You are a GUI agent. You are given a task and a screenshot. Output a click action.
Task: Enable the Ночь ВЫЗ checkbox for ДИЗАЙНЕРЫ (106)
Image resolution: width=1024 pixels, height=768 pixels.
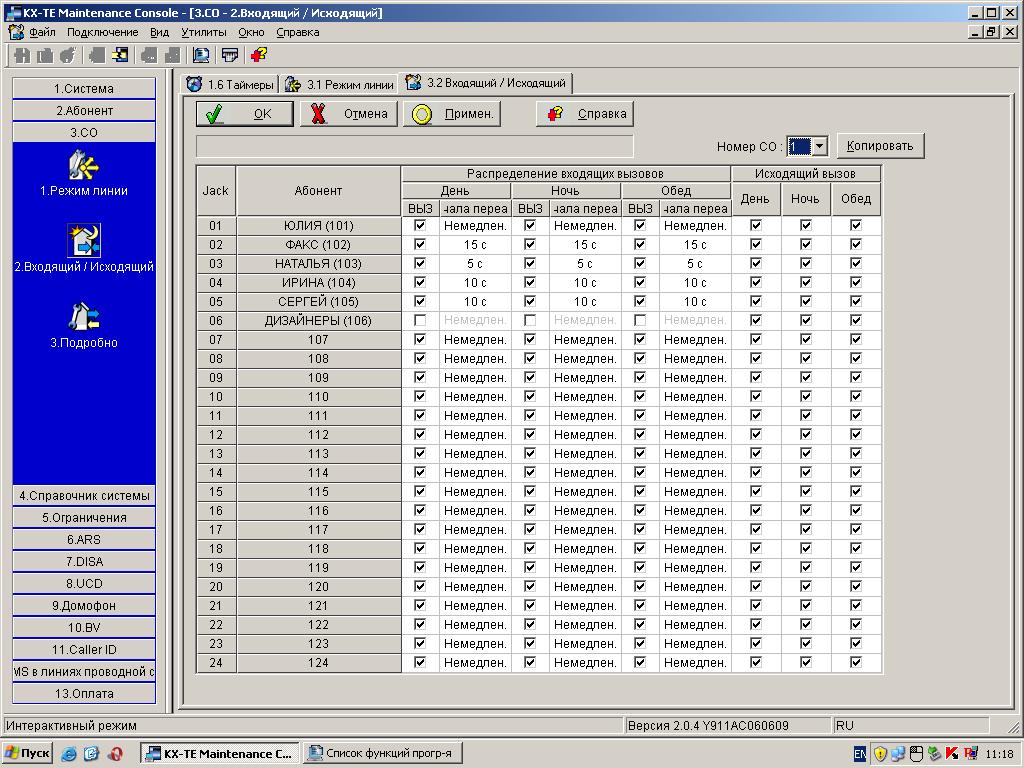click(x=530, y=320)
